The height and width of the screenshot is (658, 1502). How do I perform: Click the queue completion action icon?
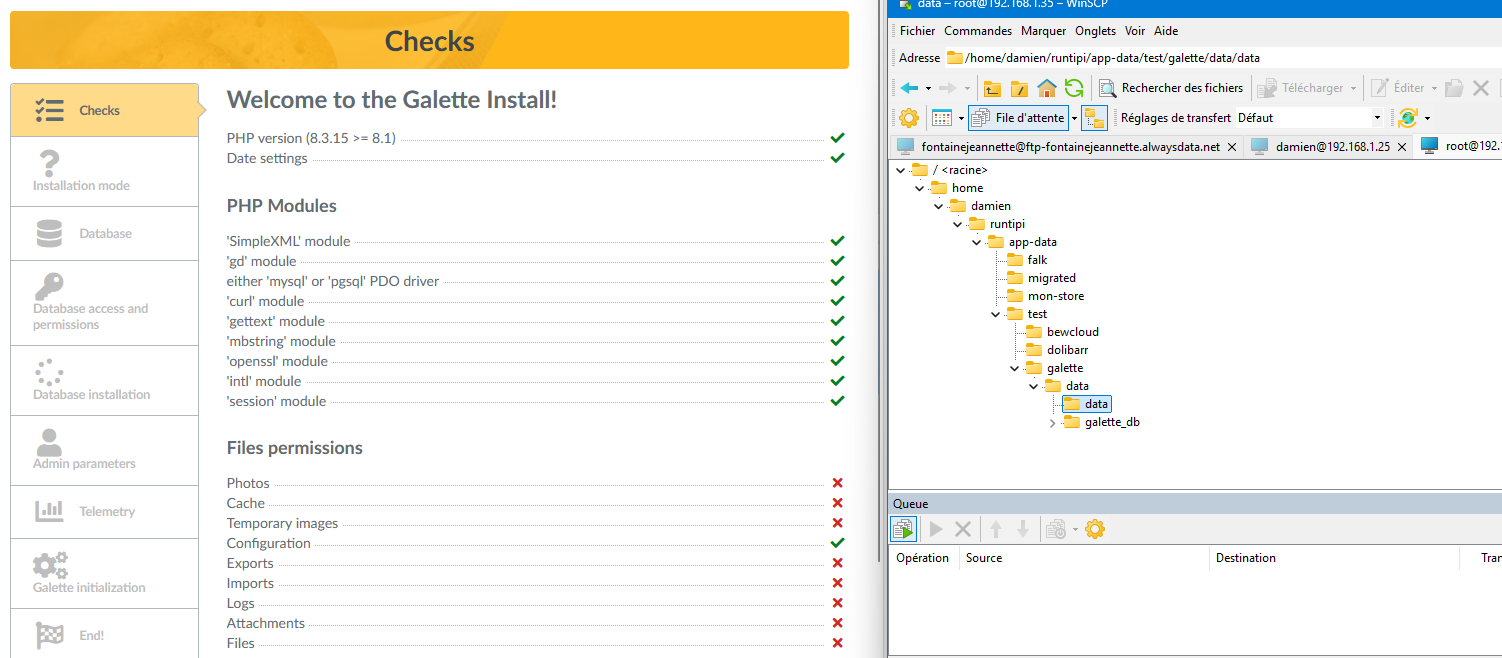1055,529
